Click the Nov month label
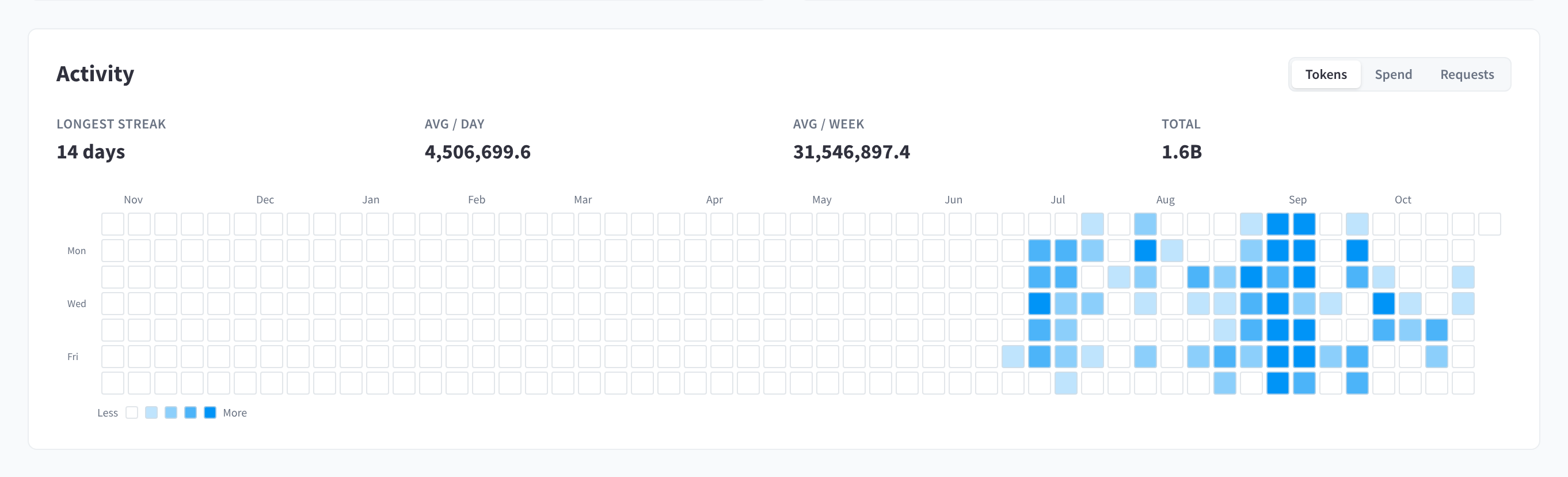The width and height of the screenshot is (1568, 477). [x=134, y=200]
